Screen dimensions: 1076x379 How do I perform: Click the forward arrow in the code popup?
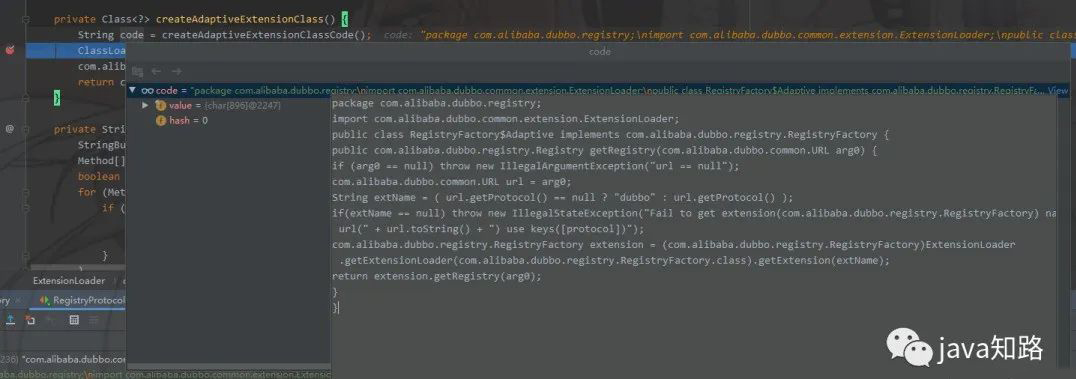(x=176, y=71)
